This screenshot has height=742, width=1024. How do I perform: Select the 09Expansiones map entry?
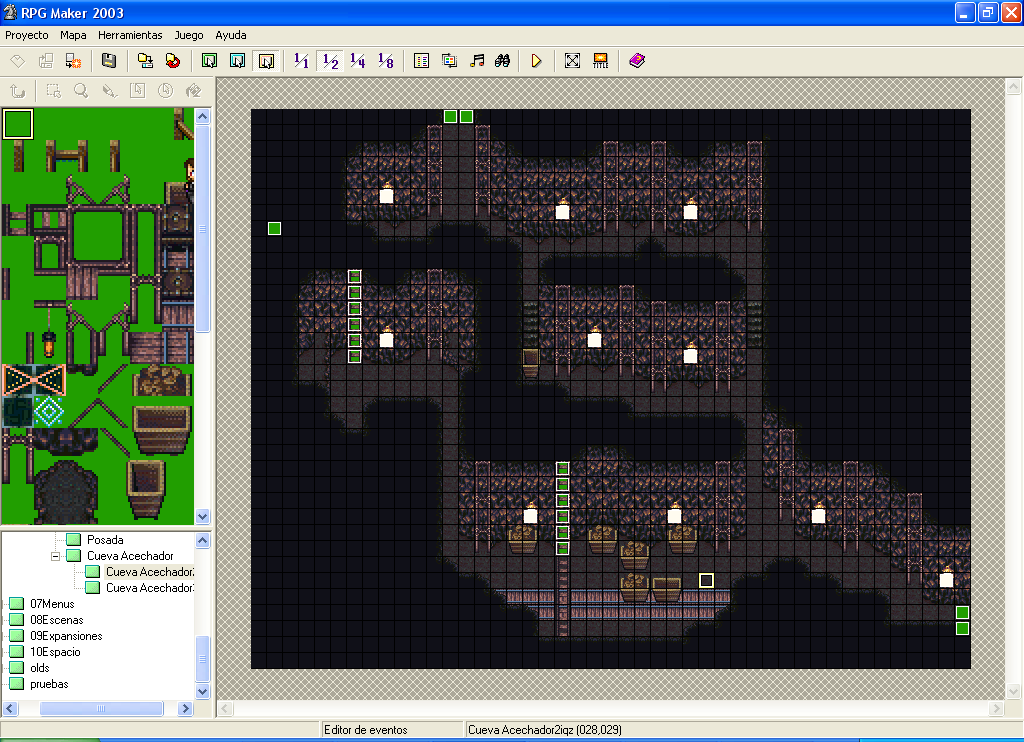[x=66, y=636]
